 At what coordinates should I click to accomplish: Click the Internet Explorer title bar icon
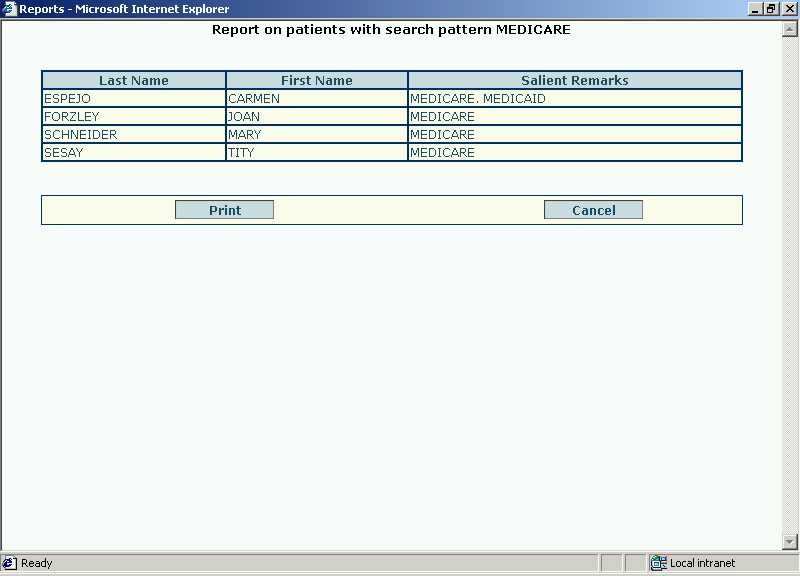[x=9, y=9]
